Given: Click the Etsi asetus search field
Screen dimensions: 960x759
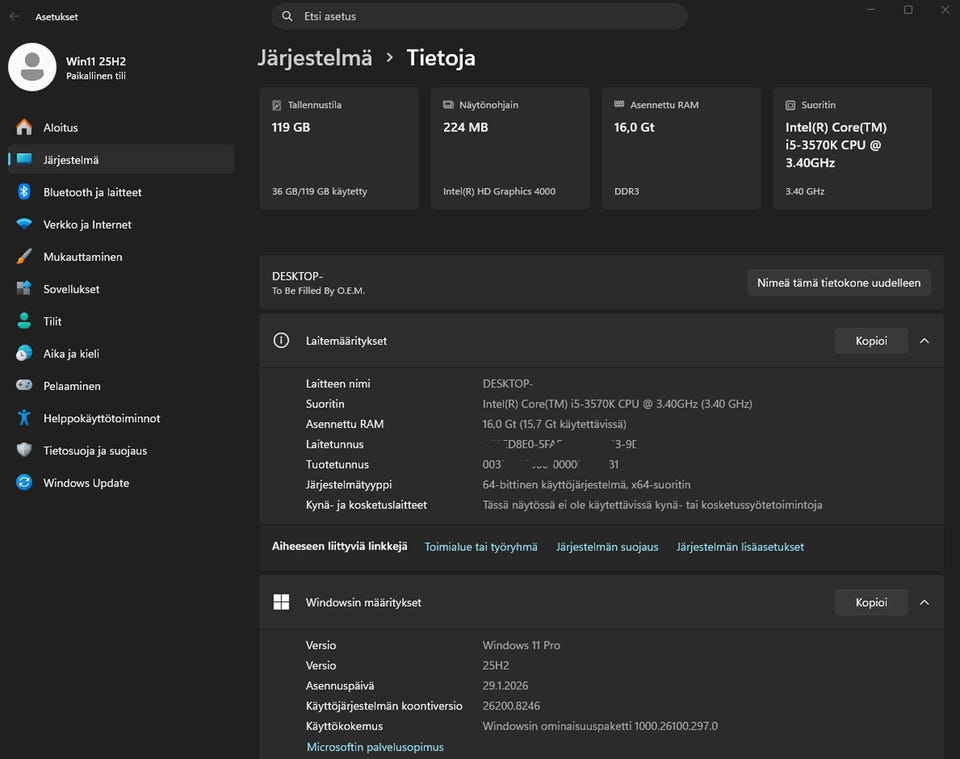Looking at the screenshot, I should [480, 17].
